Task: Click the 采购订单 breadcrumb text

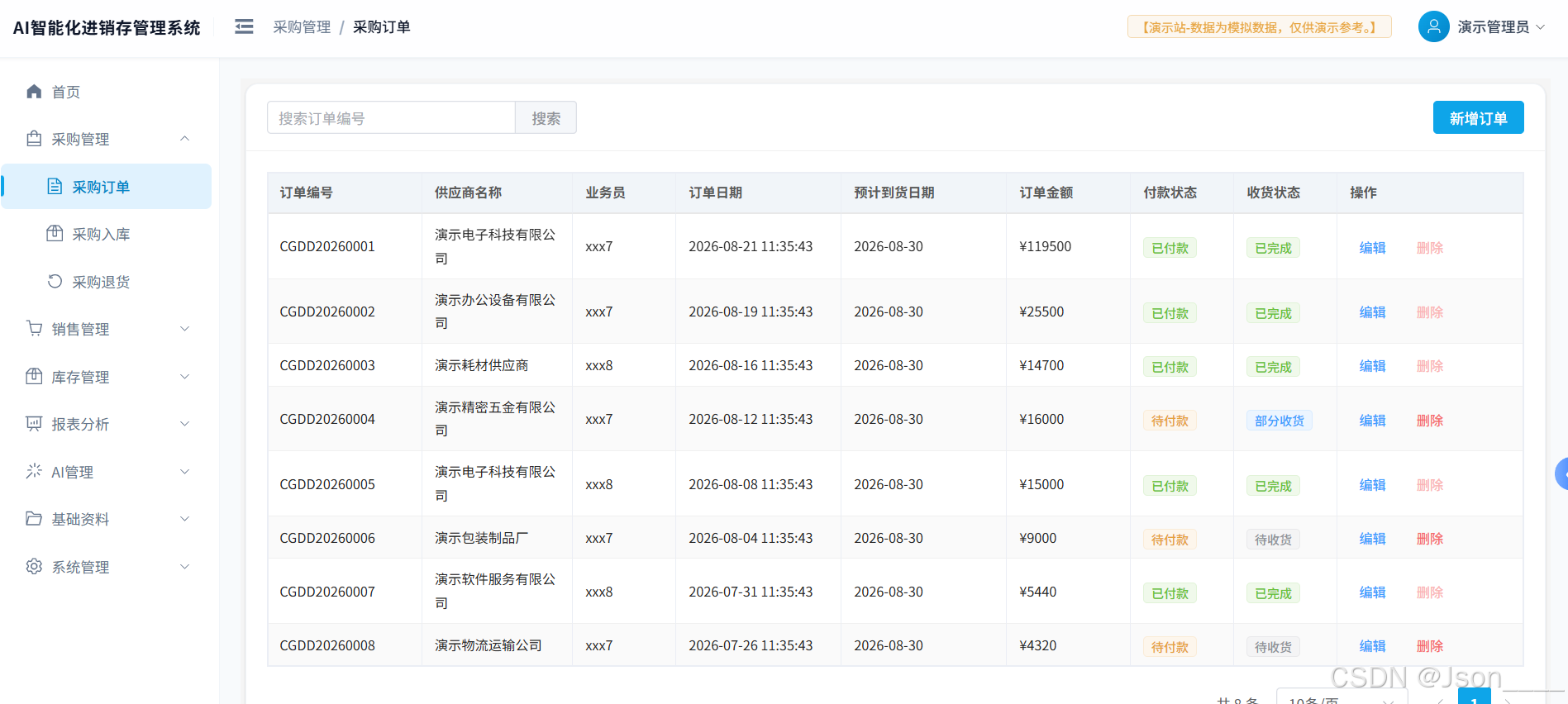Action: point(382,27)
